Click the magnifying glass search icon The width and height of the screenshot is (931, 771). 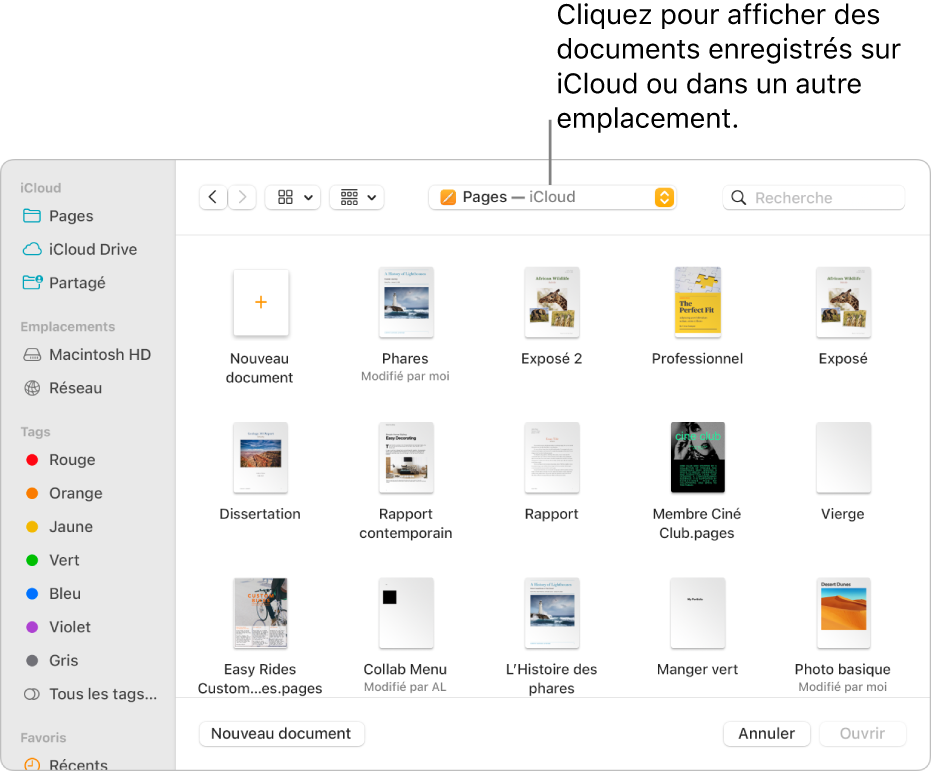[738, 198]
